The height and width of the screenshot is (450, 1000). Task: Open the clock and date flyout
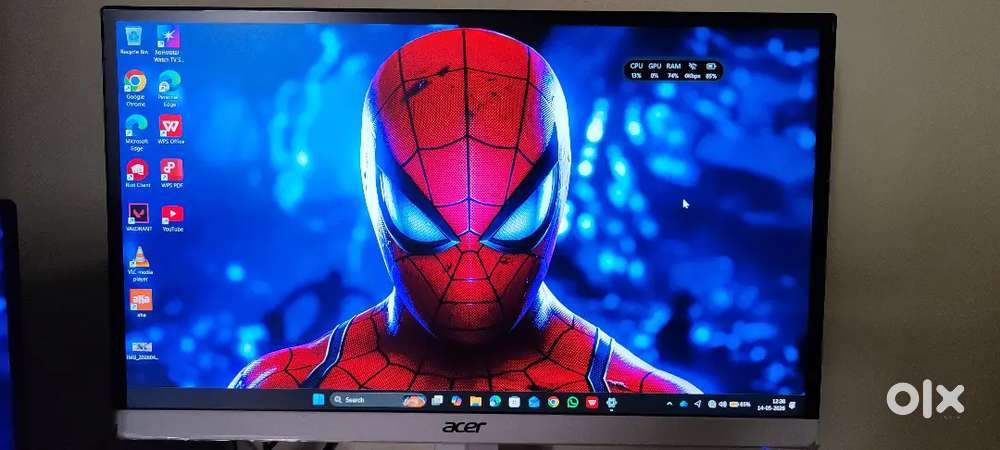(x=772, y=405)
